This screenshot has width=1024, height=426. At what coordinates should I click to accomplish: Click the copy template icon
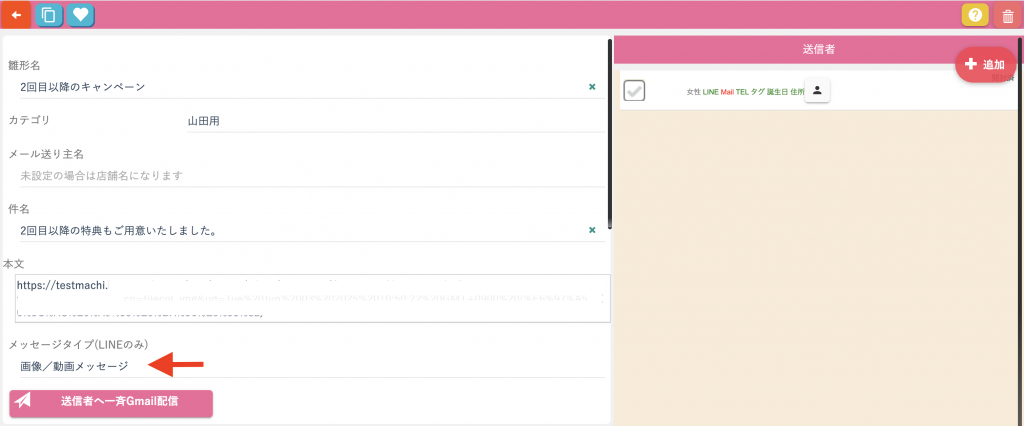[48, 15]
